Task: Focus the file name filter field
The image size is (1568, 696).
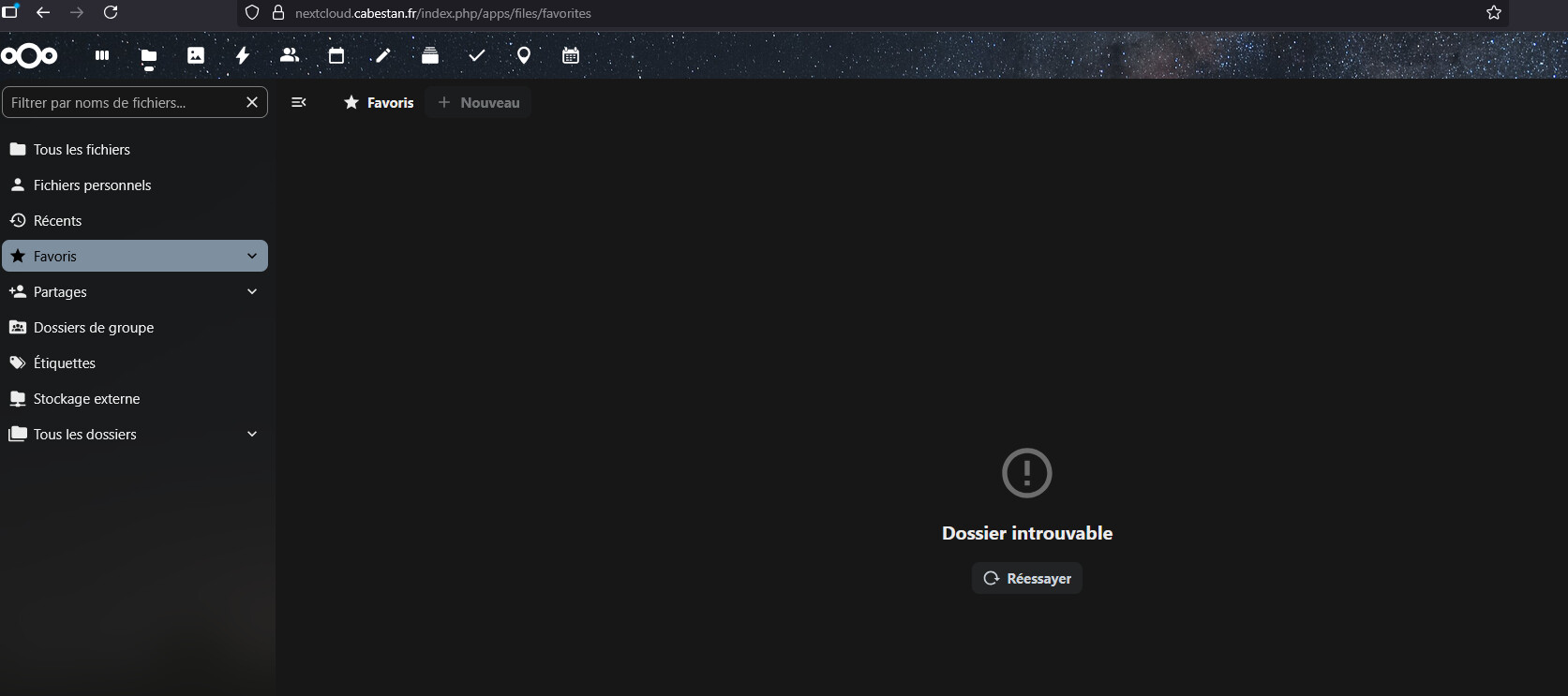Action: [x=122, y=102]
